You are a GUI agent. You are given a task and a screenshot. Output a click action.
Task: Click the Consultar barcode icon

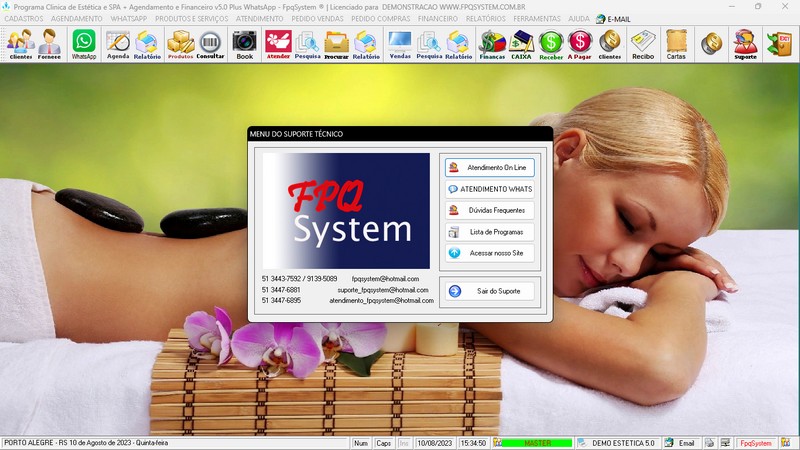(x=210, y=44)
